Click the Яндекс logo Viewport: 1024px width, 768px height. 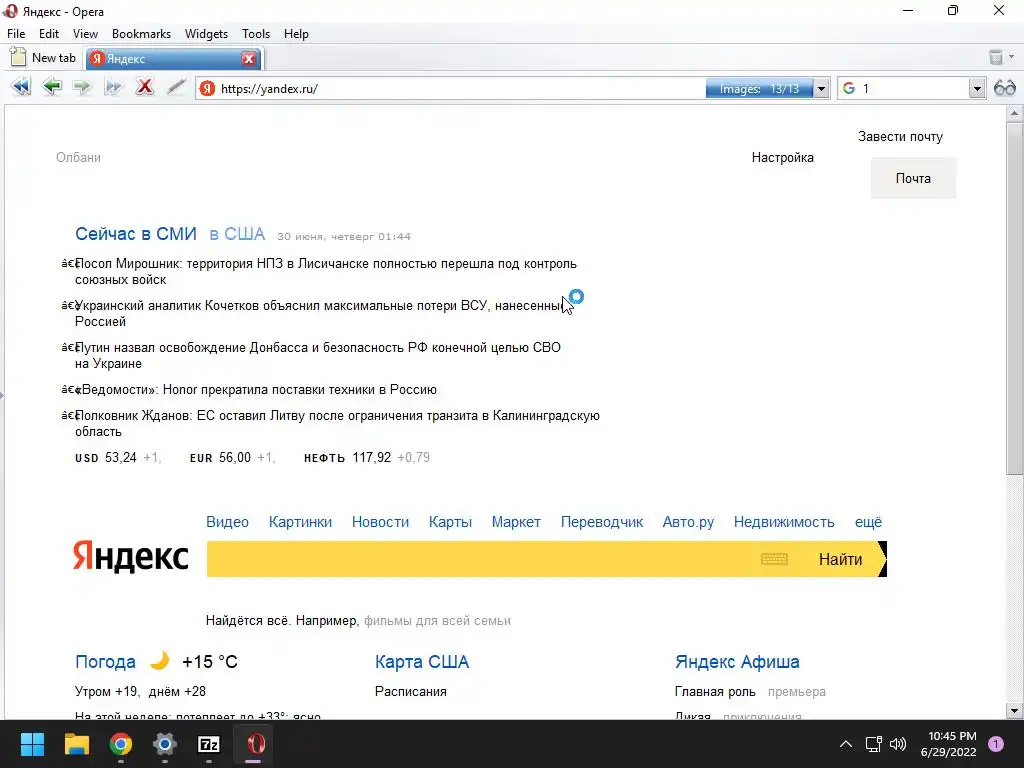[131, 557]
